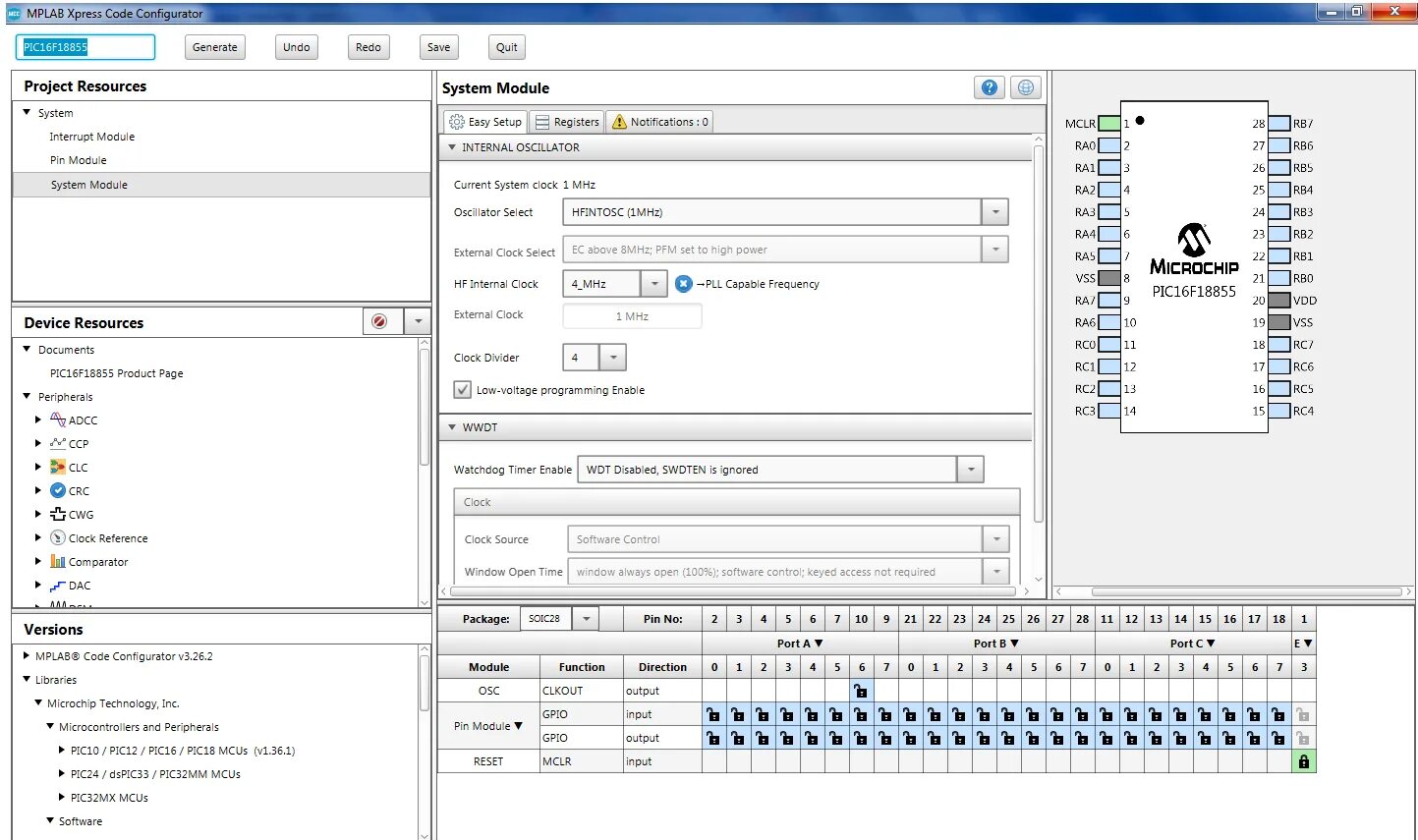Click the globe web icon in System Module
Viewport: 1418px width, 840px height.
pyautogui.click(x=1025, y=87)
